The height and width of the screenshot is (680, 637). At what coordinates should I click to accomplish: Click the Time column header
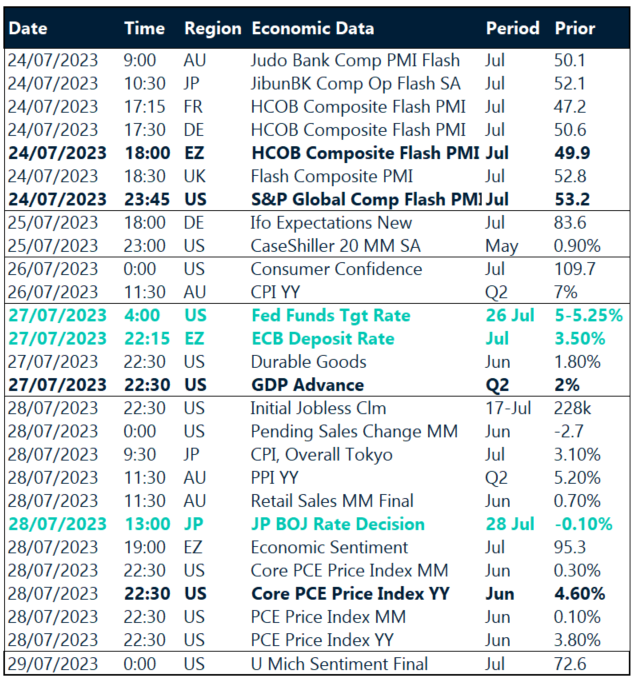(144, 28)
